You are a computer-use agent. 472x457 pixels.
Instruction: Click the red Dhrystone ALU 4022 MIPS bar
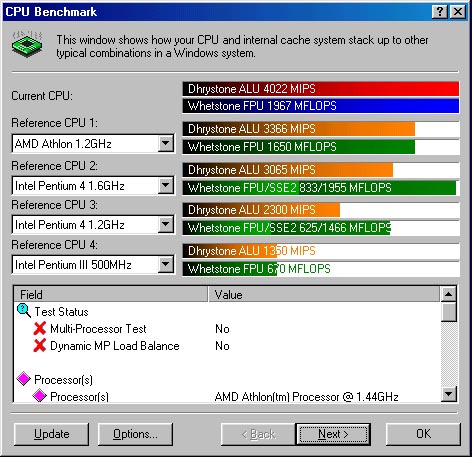321,89
